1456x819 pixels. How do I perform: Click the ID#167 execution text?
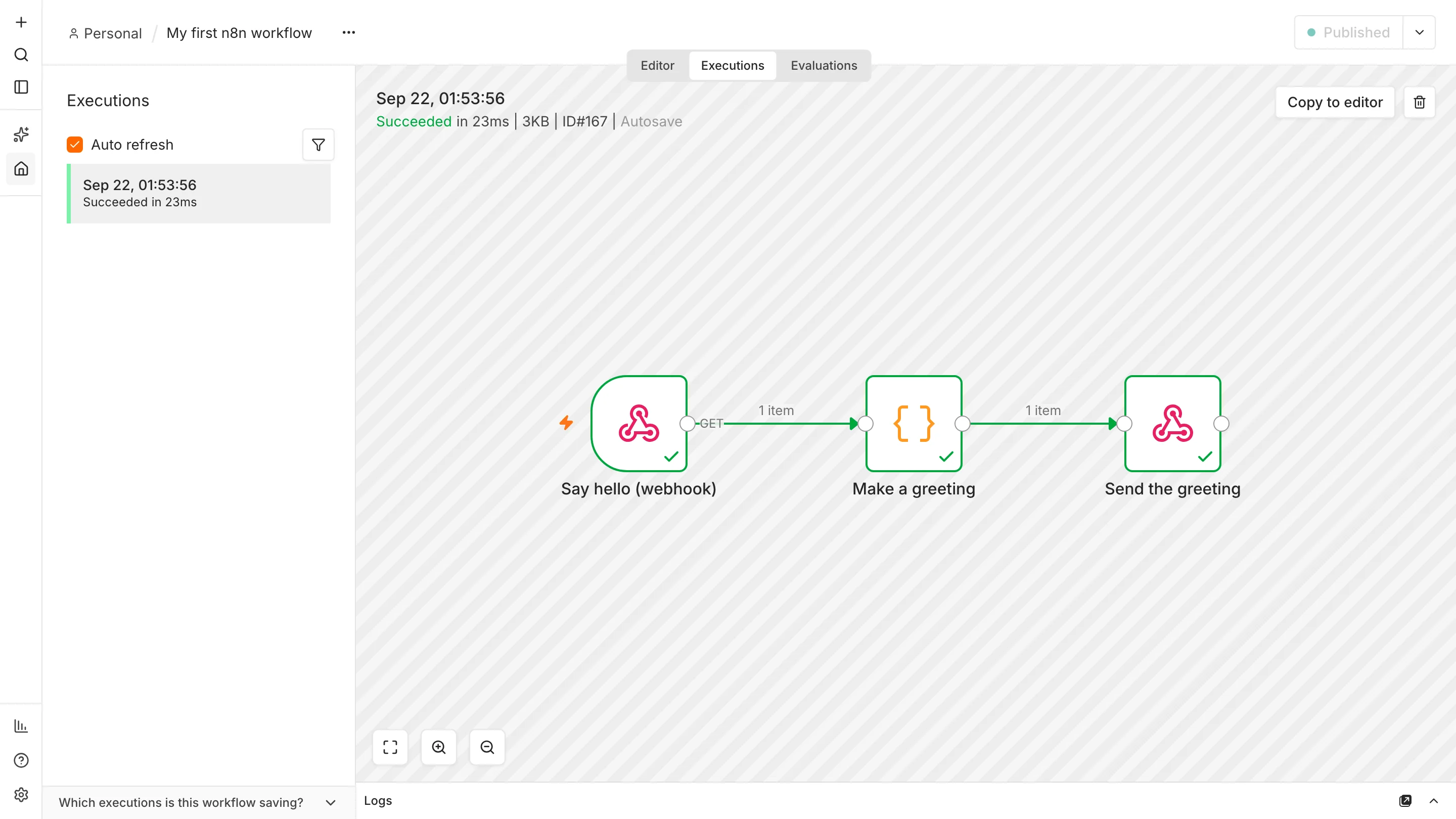[584, 121]
